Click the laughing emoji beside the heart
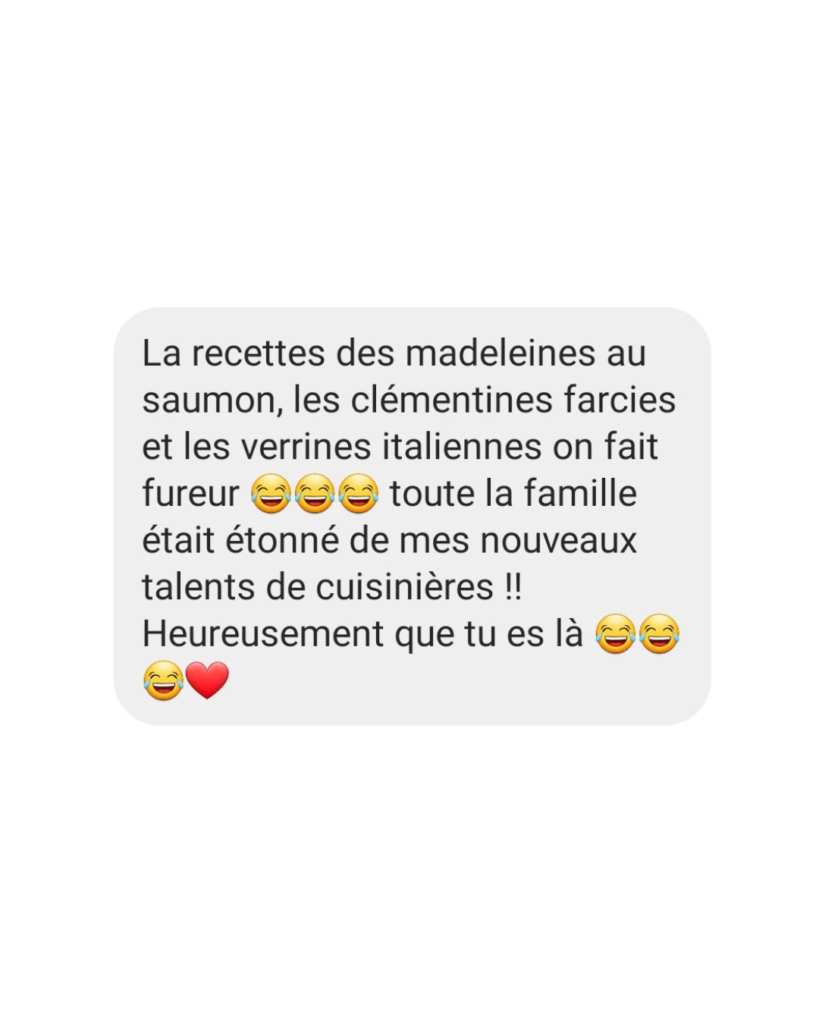The image size is (819, 1024). (x=163, y=680)
